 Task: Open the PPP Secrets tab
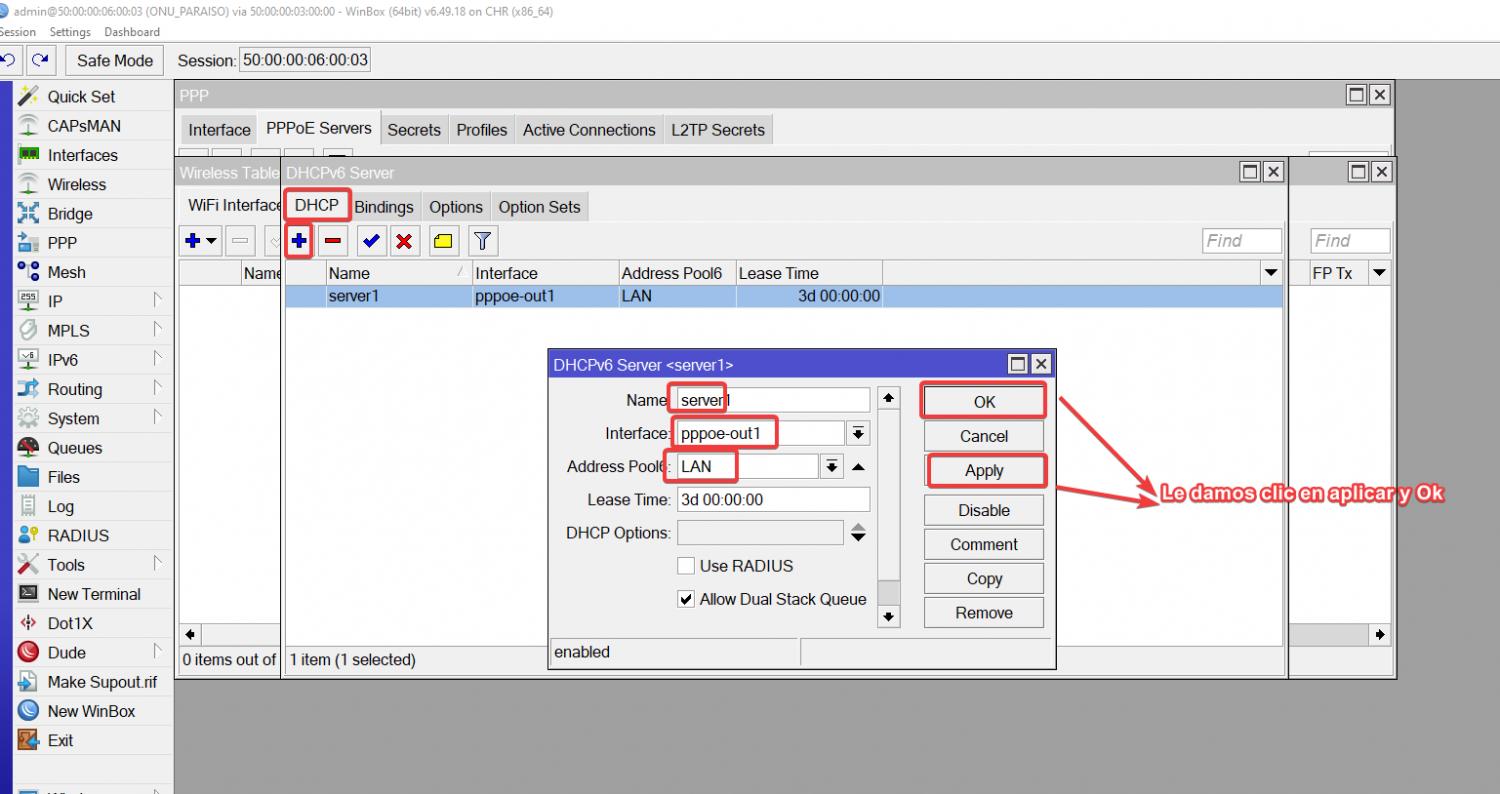click(x=413, y=130)
